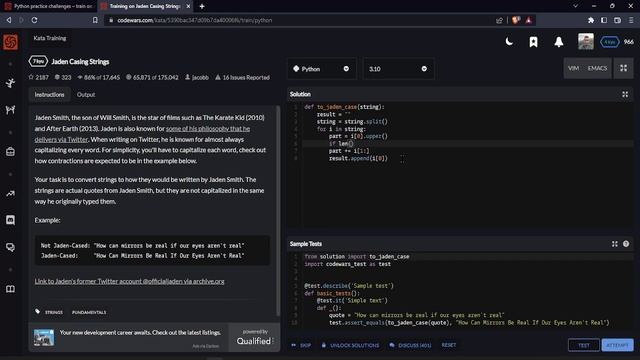Open the Jaden's former Twitter archive link
The image size is (640, 360).
click(x=129, y=281)
